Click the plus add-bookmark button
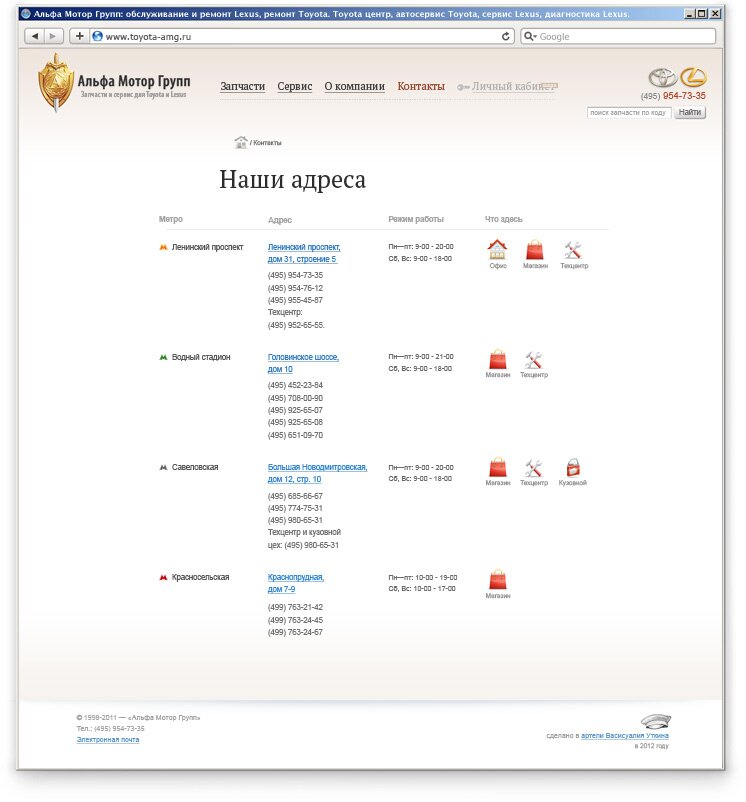Screen dimensions: 746x802 coord(79,36)
